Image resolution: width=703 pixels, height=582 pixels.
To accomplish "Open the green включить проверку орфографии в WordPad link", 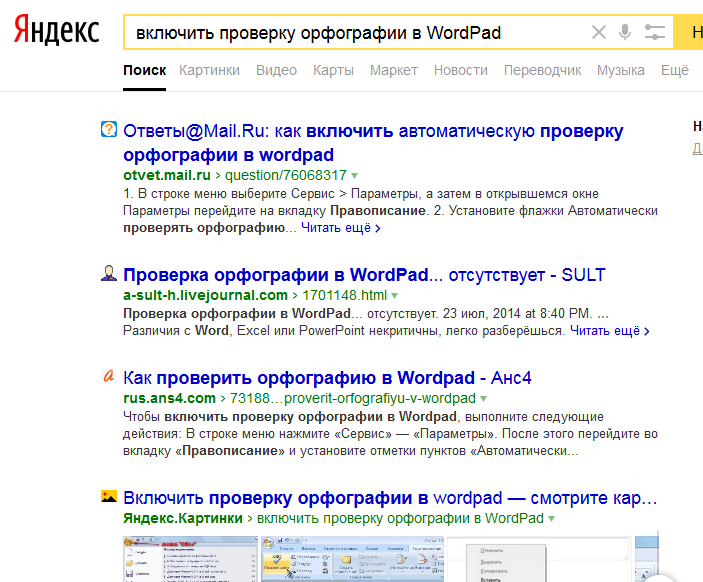I will click(x=400, y=518).
